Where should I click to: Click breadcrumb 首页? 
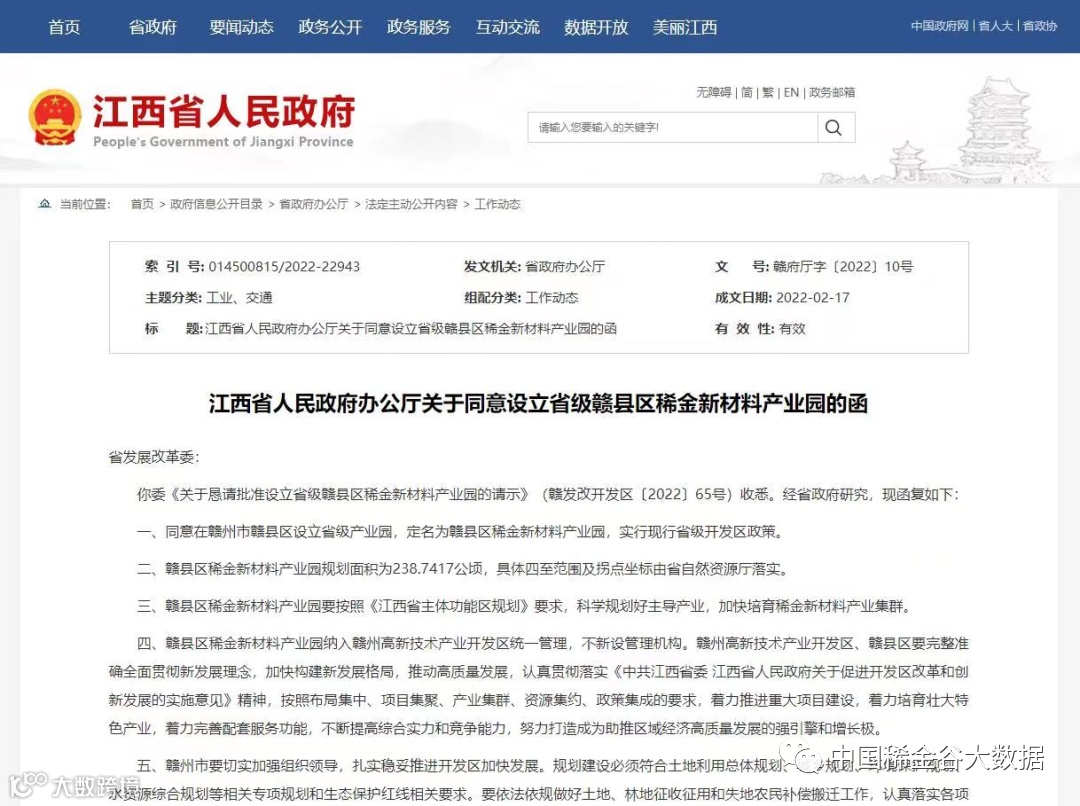(143, 204)
